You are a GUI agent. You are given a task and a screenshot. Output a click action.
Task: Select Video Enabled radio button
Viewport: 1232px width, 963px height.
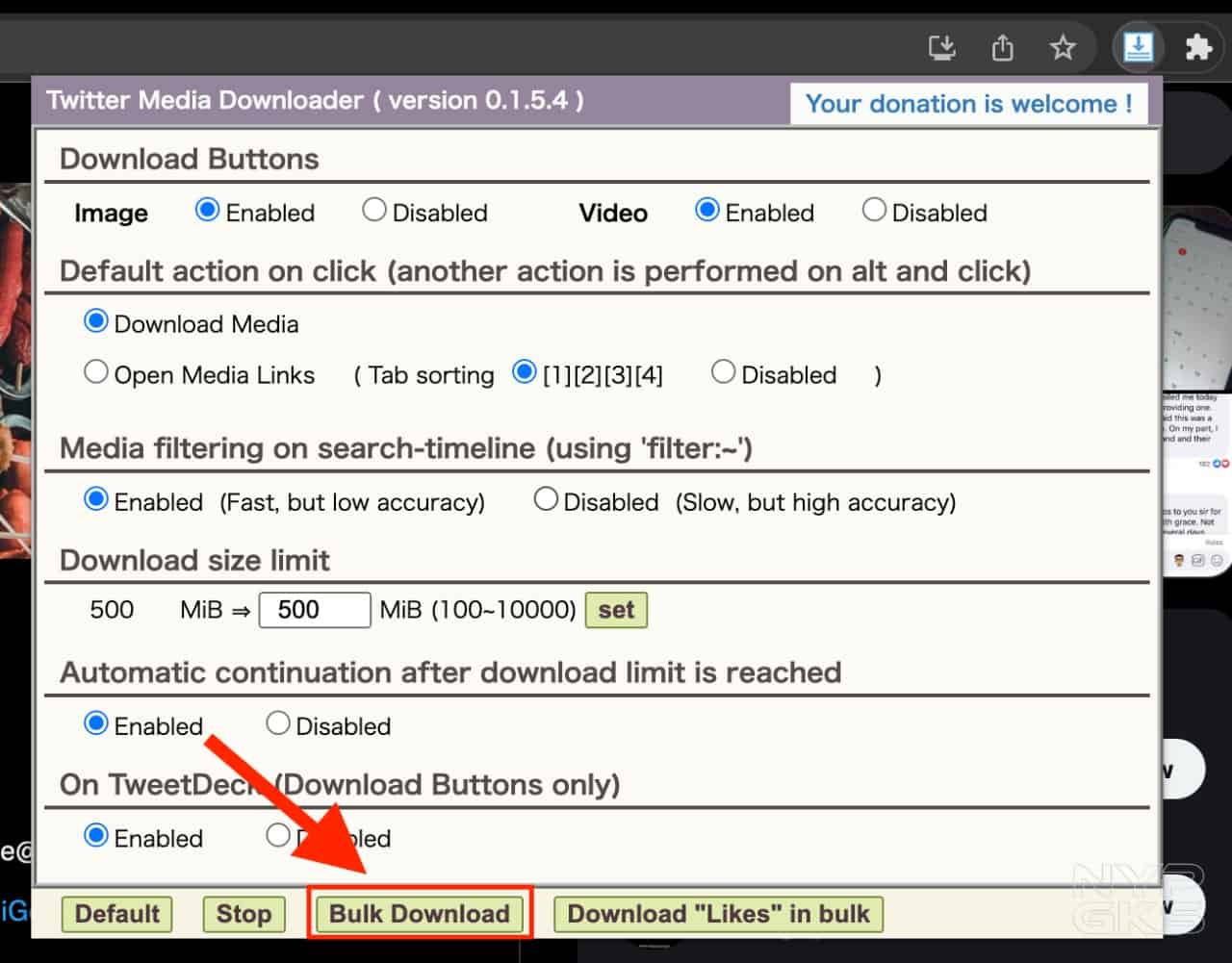[x=706, y=210]
